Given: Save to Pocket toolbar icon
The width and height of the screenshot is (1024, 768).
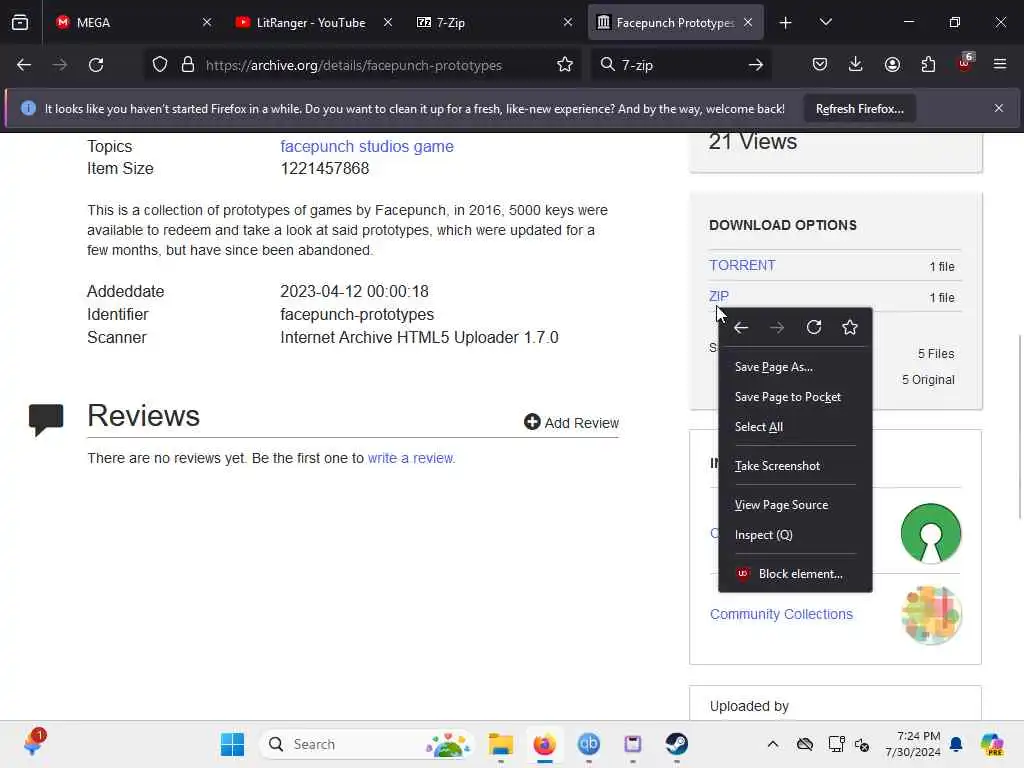Looking at the screenshot, I should pyautogui.click(x=820, y=65).
